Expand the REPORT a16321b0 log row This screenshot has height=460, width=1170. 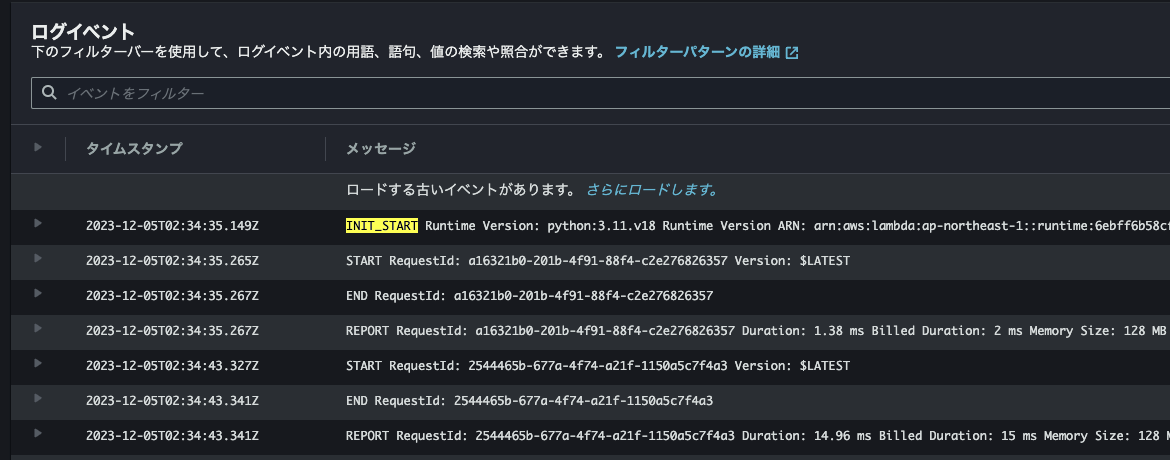(x=38, y=329)
